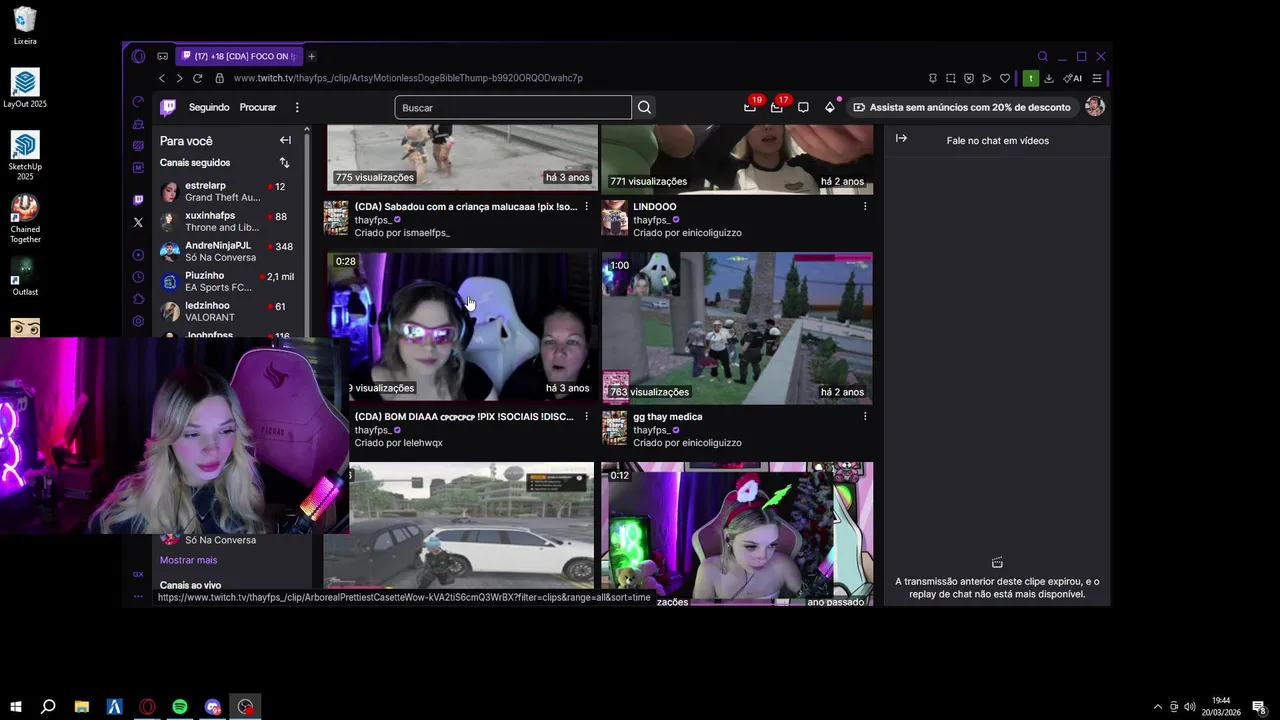Open browser downloads icon
The height and width of the screenshot is (720, 1280).
[x=1049, y=78]
